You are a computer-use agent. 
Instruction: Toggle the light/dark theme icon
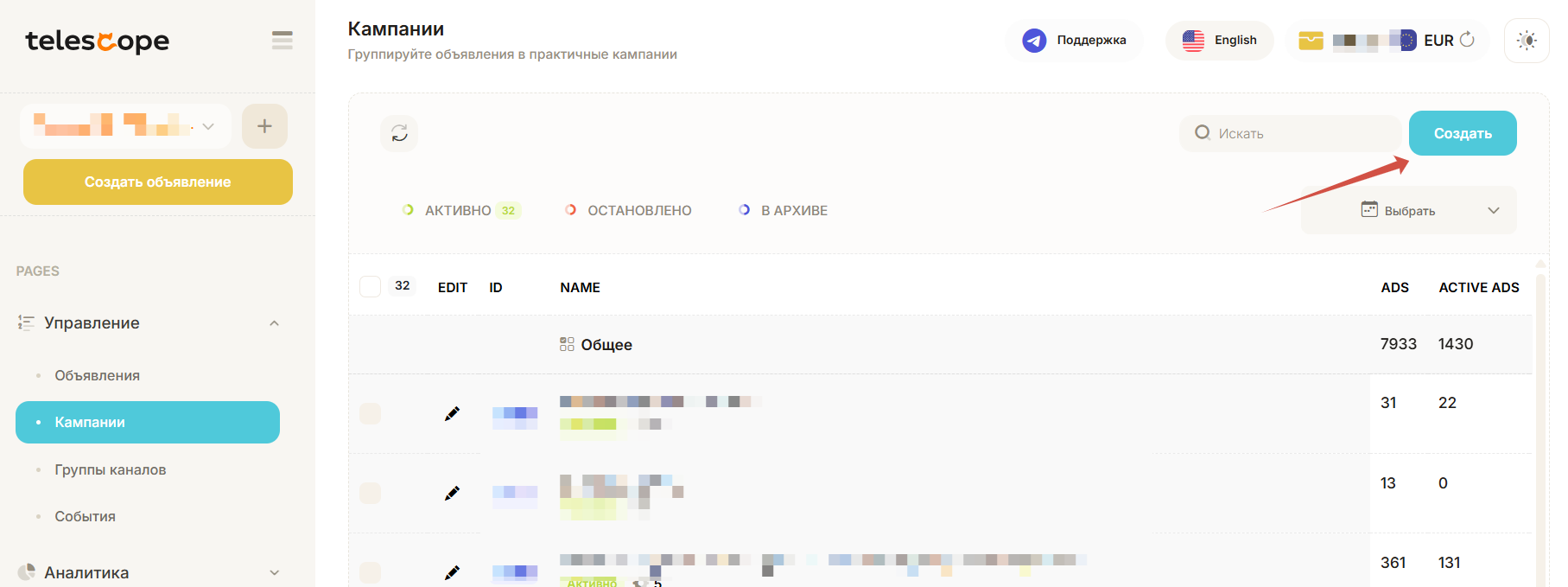pyautogui.click(x=1526, y=41)
